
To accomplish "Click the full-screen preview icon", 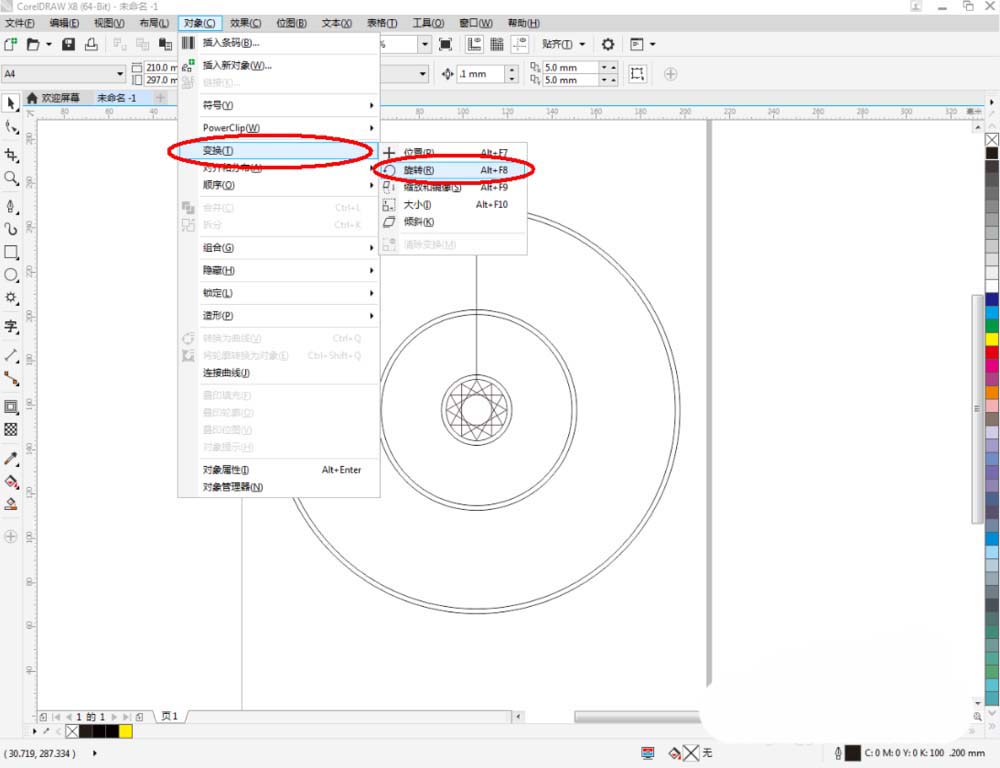I will pyautogui.click(x=446, y=44).
